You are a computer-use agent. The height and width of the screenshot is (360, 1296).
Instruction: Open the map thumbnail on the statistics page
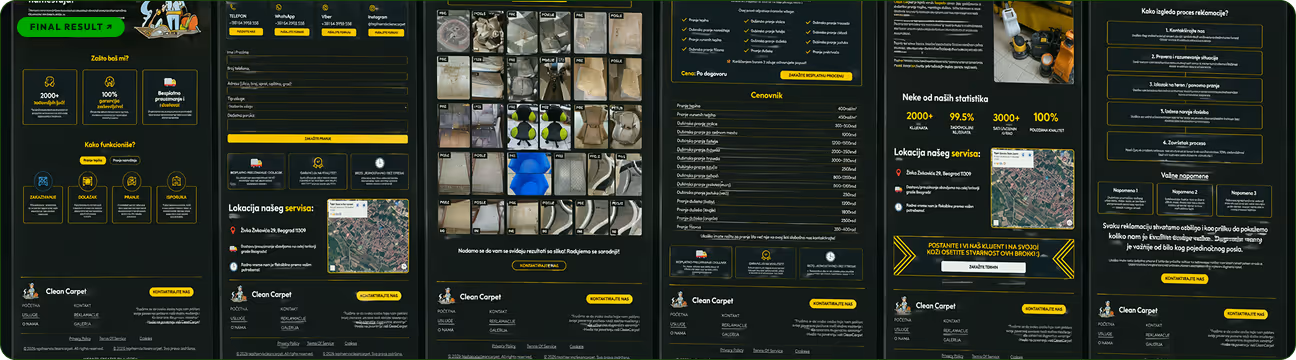[x=1032, y=188]
